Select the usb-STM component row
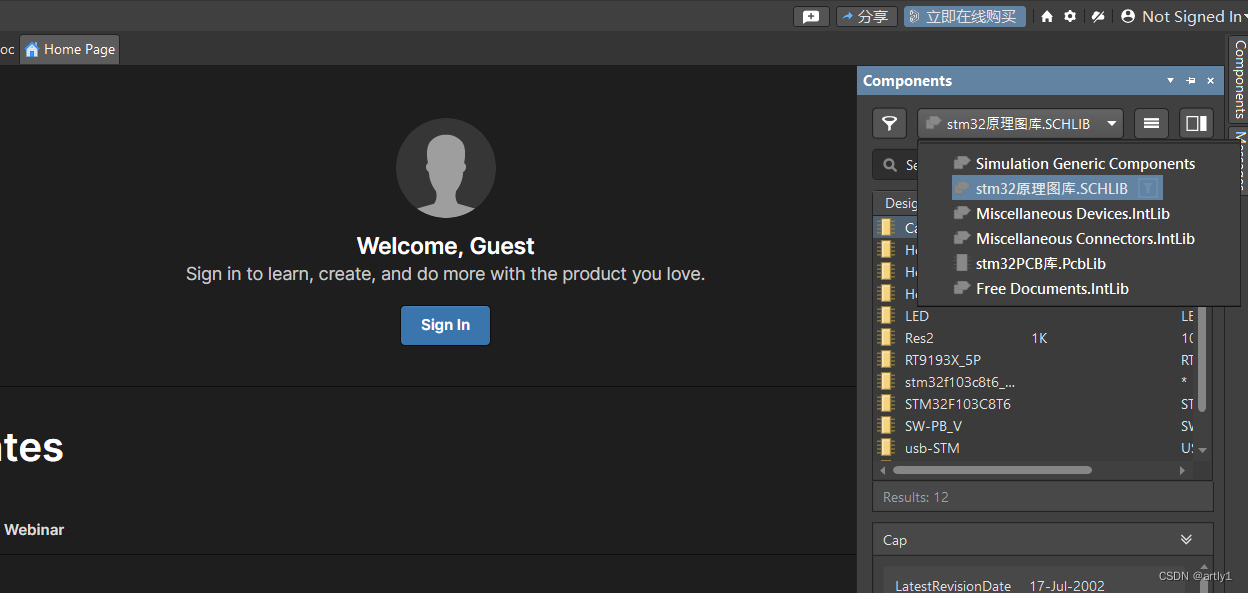Image resolution: width=1248 pixels, height=593 pixels. click(x=1034, y=448)
